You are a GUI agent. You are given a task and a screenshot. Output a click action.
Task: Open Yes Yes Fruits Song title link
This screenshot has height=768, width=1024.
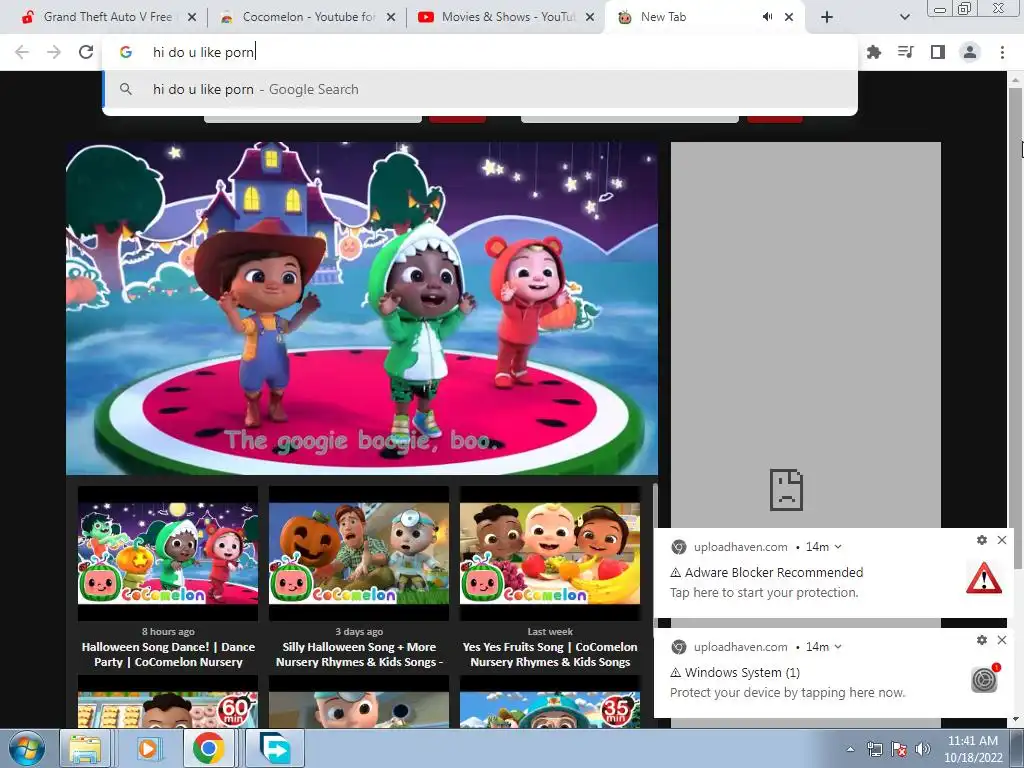[550, 654]
